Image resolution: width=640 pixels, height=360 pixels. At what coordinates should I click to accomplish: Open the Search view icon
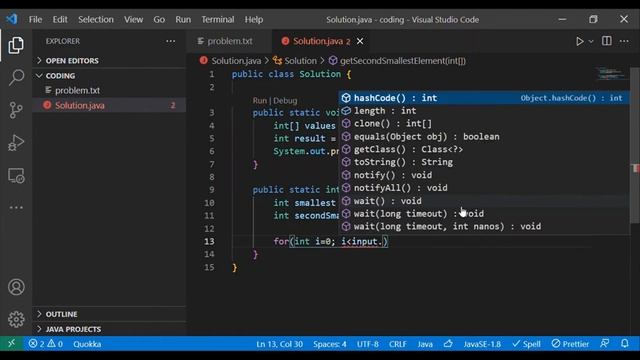pos(16,77)
